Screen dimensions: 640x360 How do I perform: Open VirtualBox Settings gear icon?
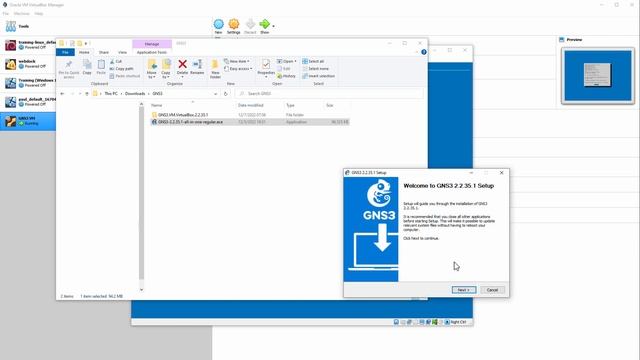click(x=233, y=24)
